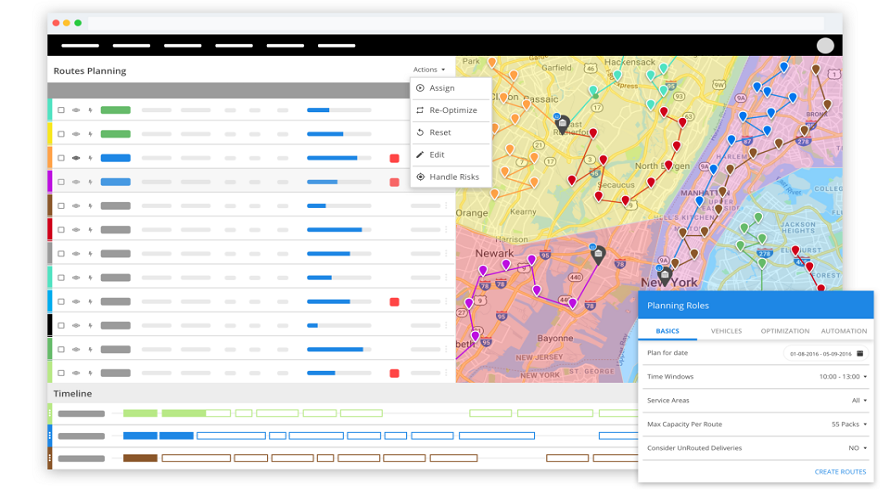Click the lightning bolt icon on the black route row
The width and height of the screenshot is (890, 500).
90,325
